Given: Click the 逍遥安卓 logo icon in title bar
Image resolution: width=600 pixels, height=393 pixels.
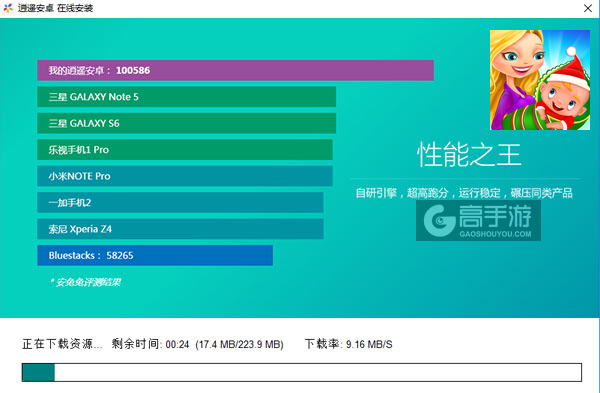Looking at the screenshot, I should 8,8.
